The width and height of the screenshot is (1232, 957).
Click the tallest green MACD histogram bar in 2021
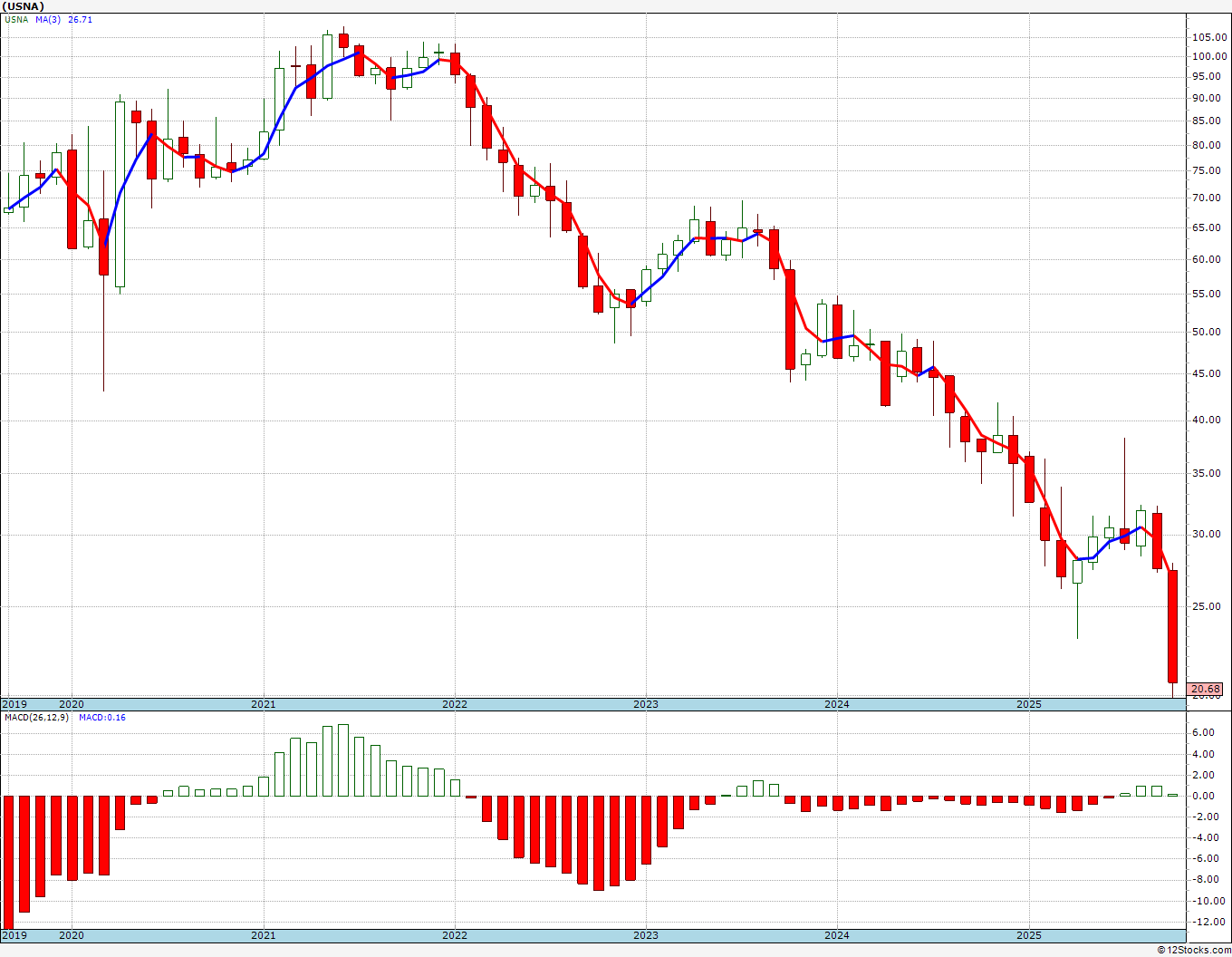(343, 760)
